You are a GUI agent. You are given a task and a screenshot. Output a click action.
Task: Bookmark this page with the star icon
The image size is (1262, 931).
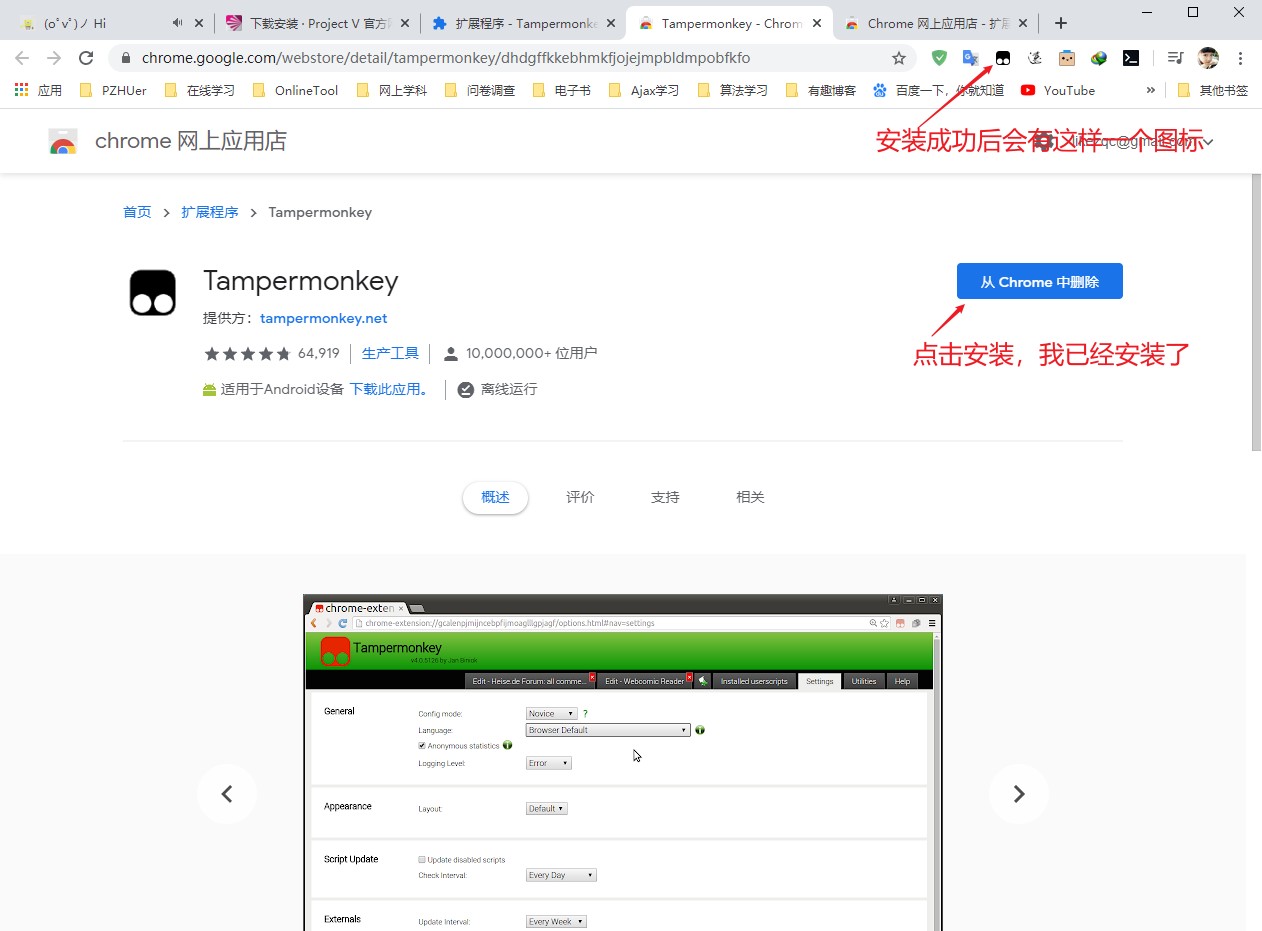899,58
